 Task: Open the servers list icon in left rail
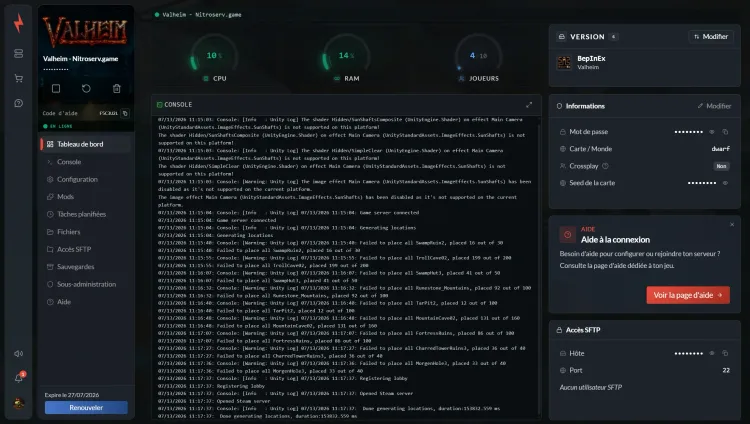(x=19, y=54)
